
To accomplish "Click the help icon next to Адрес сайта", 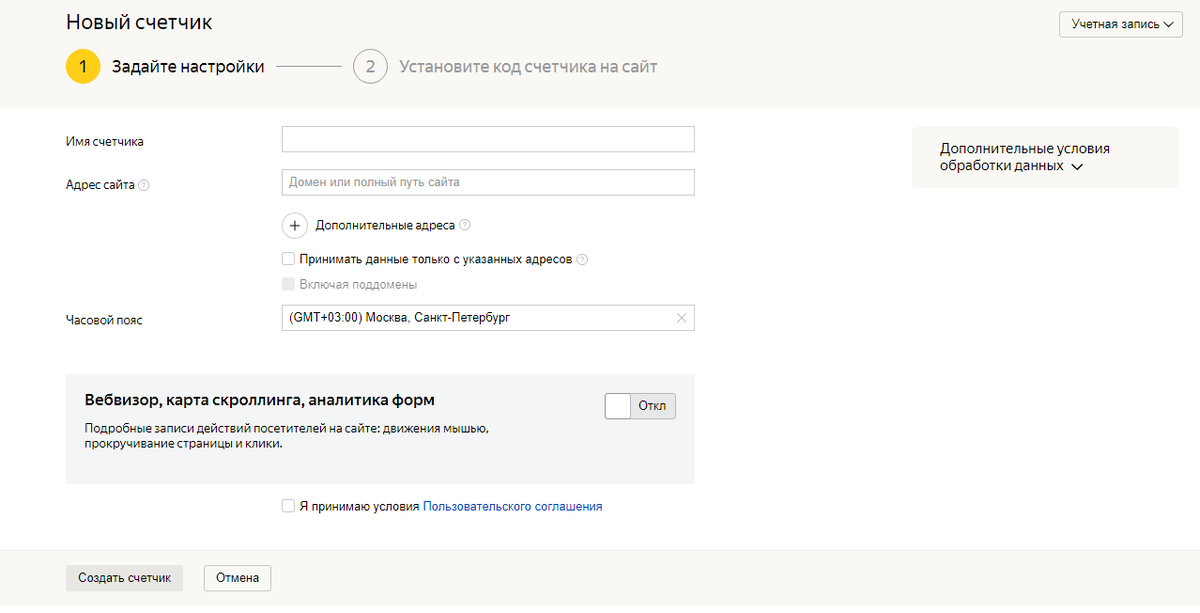I will (x=144, y=185).
